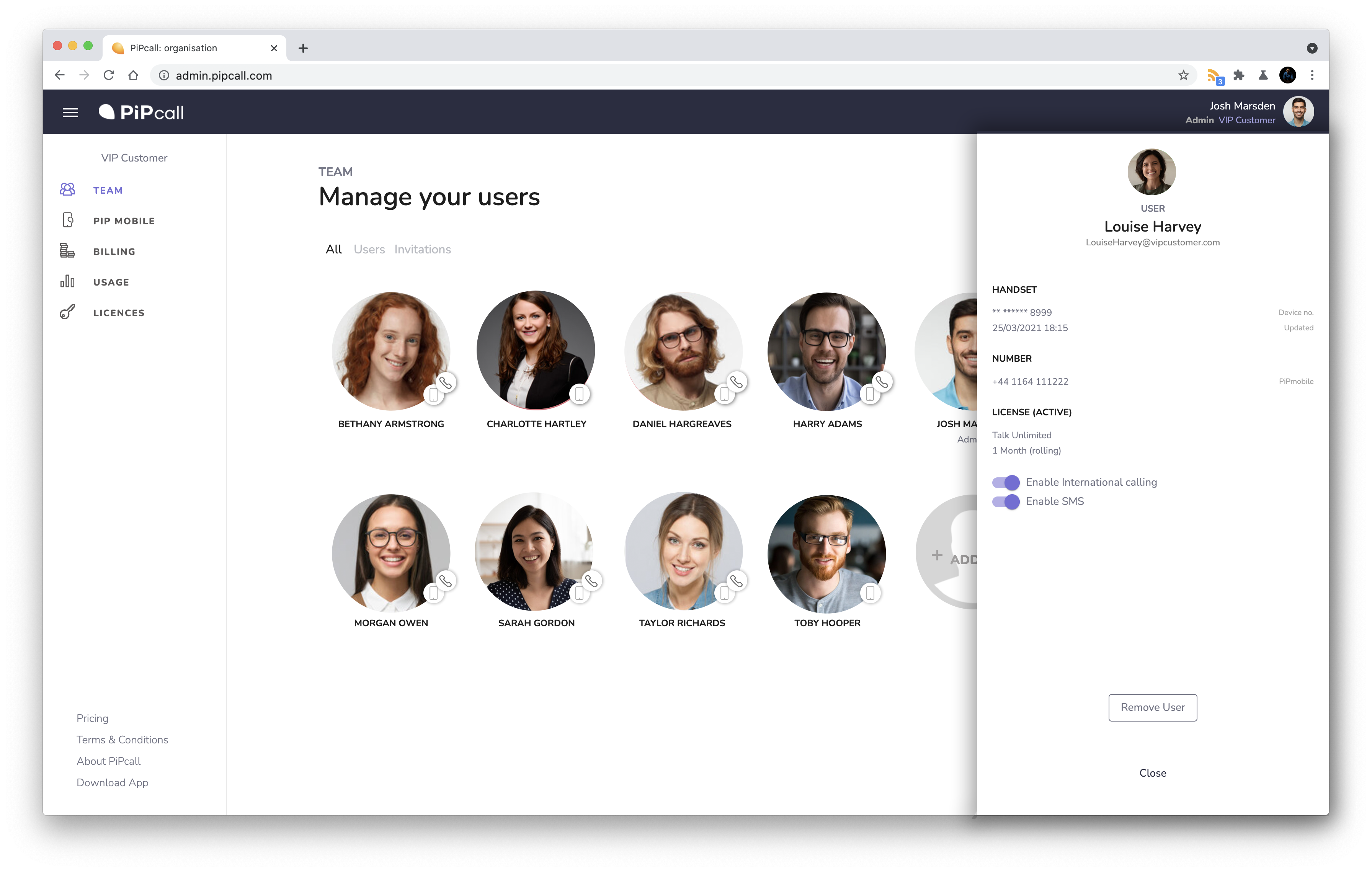Open the Usage bar chart icon
Screen dimensions: 1372x872
(67, 281)
